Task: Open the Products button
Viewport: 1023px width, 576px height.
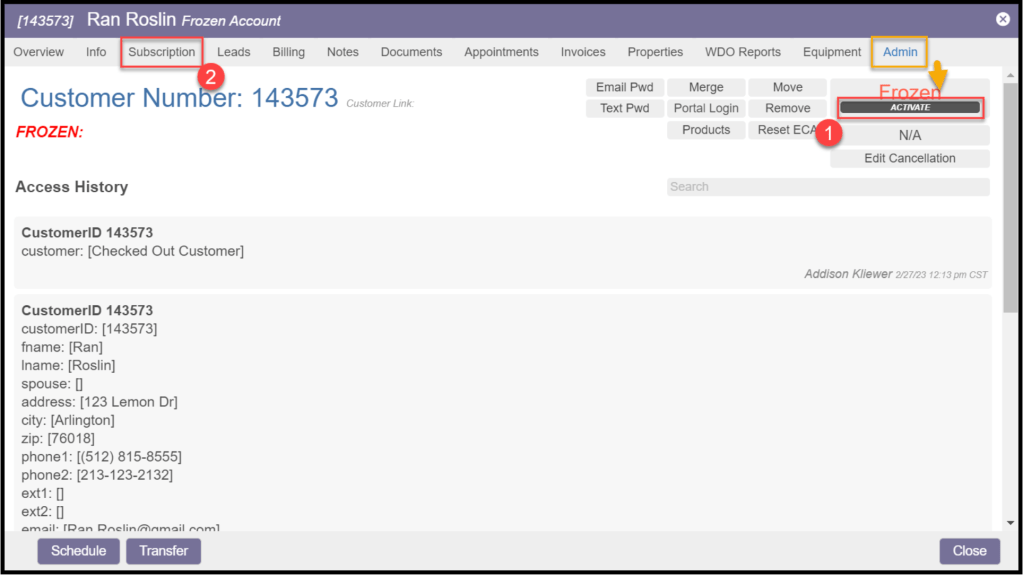Action: [x=706, y=130]
